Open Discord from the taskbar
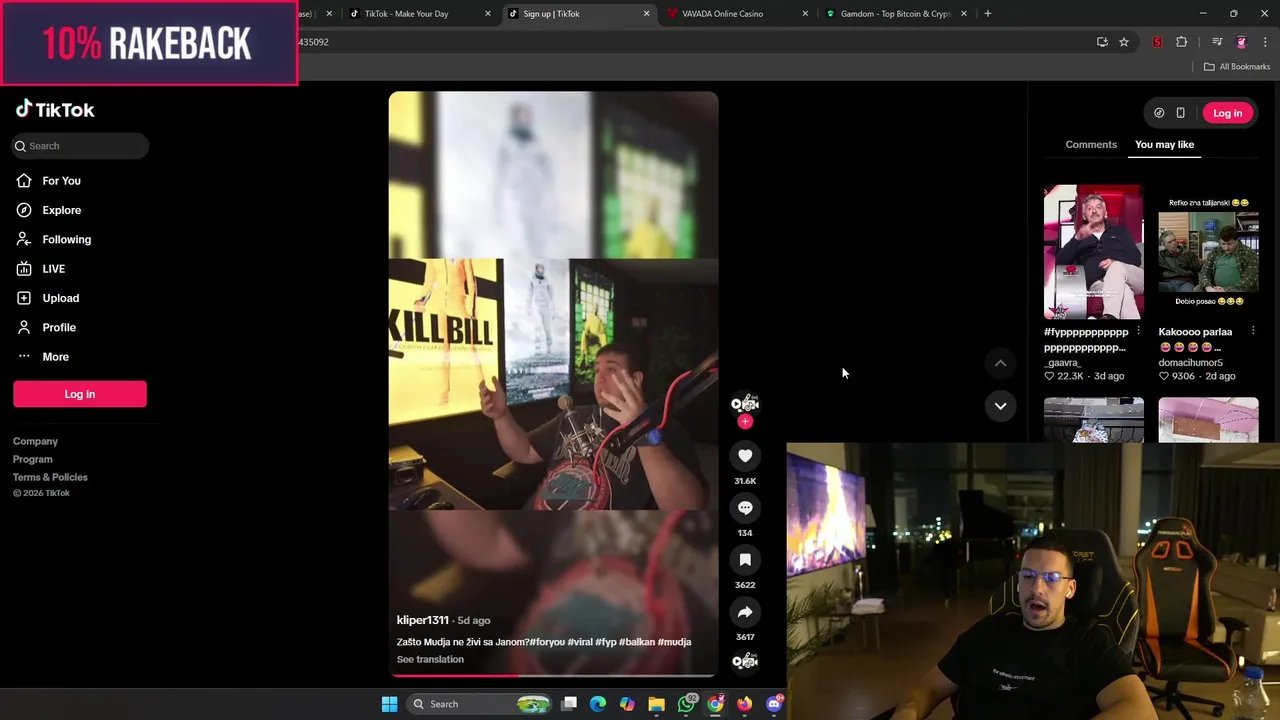This screenshot has width=1280, height=720. [774, 704]
